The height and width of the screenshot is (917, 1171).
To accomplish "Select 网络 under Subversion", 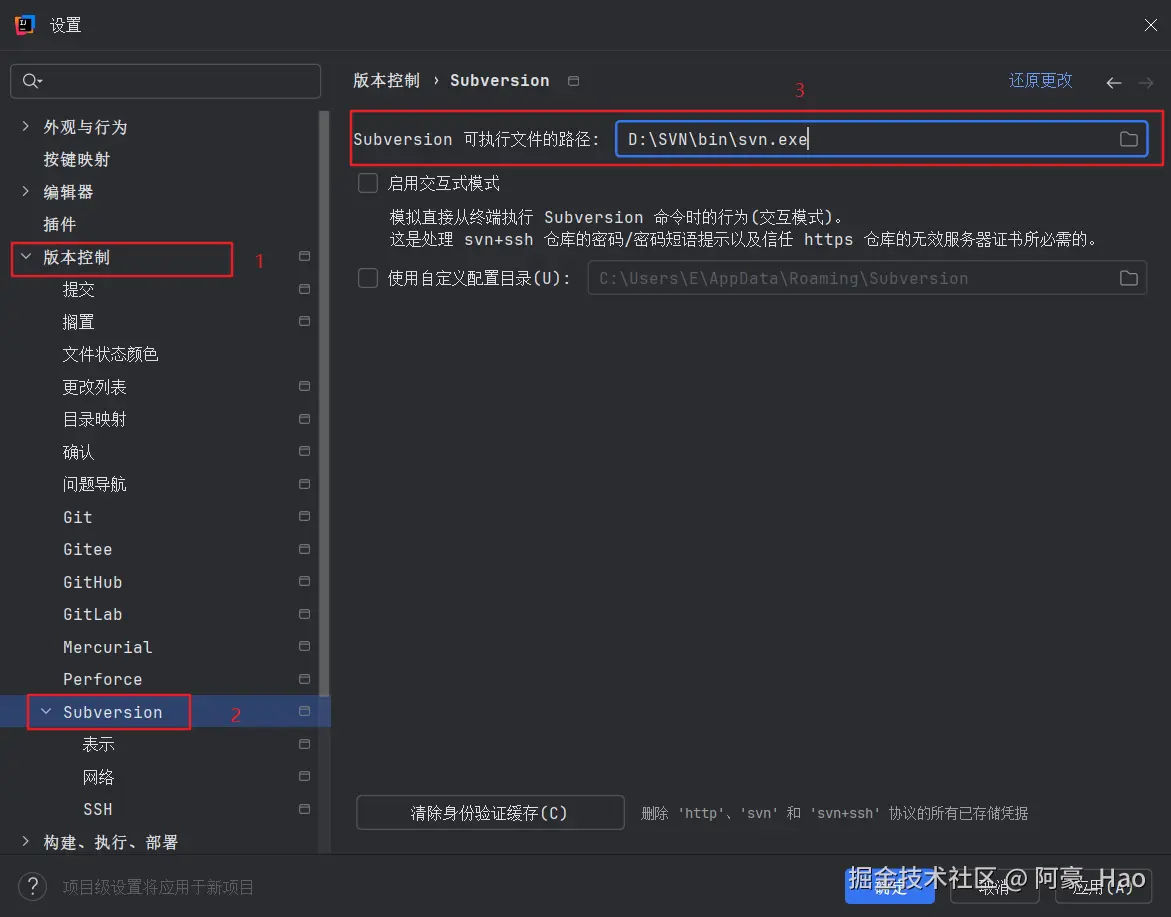I will coord(98,777).
